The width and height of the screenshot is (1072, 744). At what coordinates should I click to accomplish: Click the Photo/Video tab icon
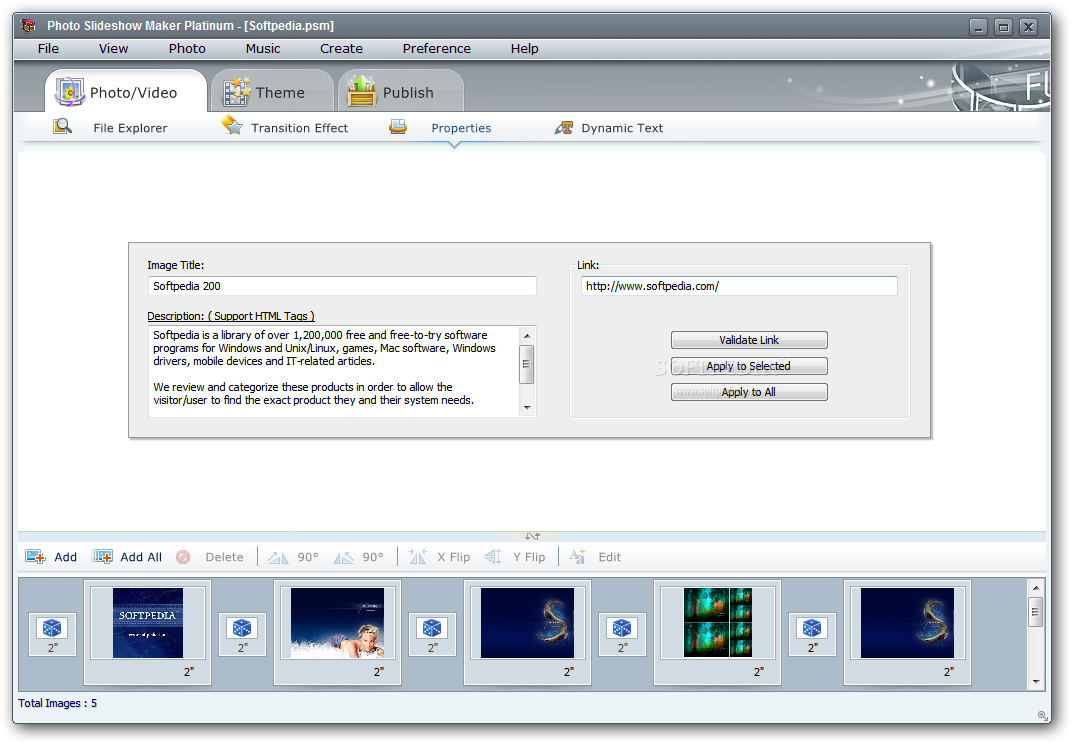coord(70,92)
